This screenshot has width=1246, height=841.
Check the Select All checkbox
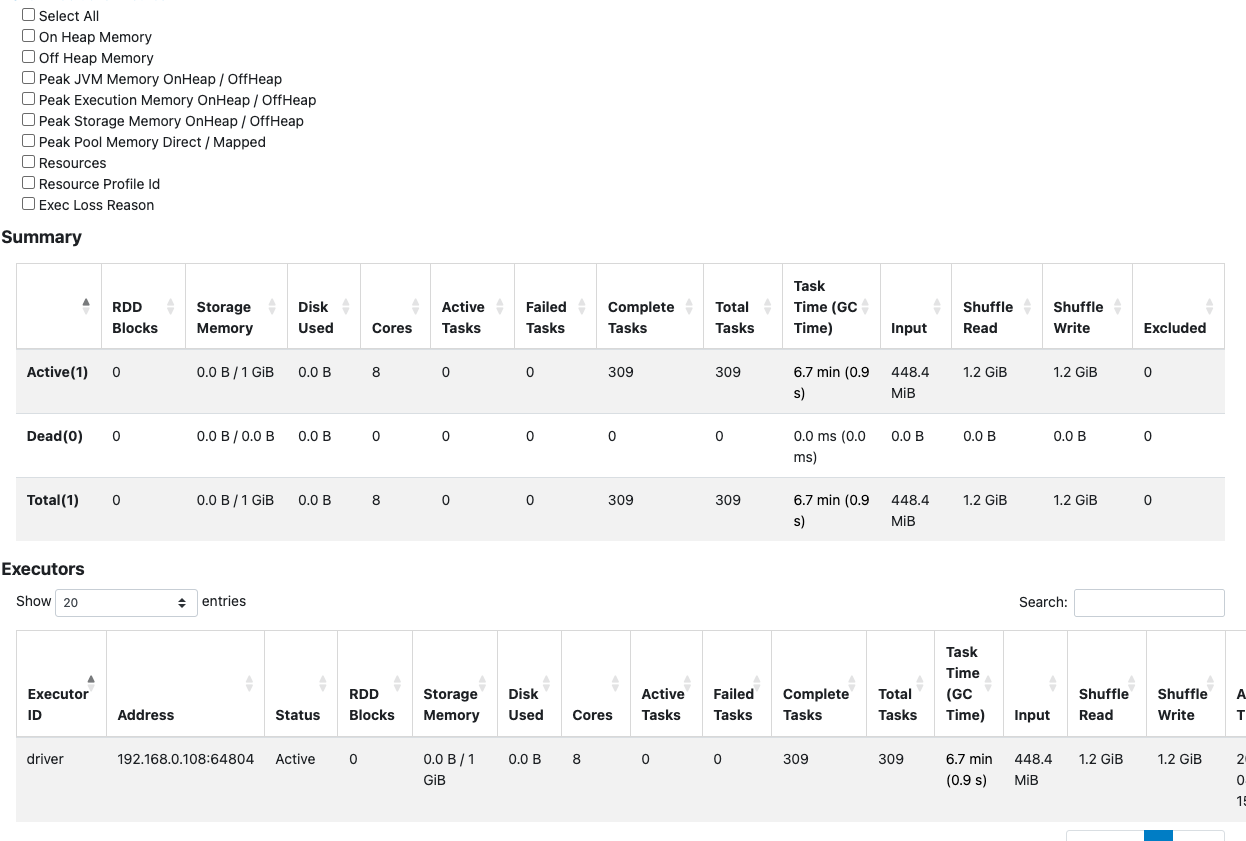click(29, 15)
